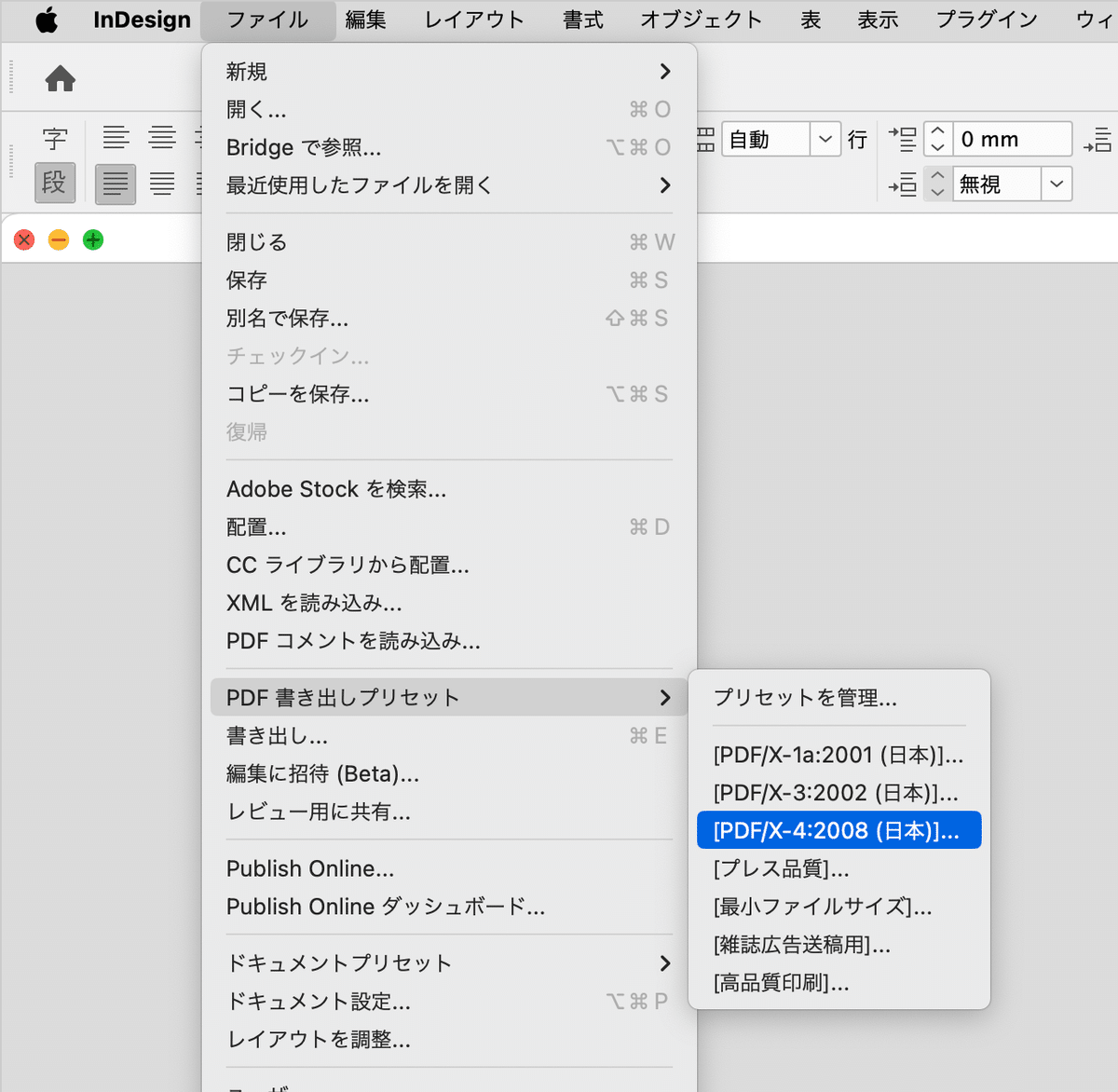This screenshot has height=1092, width=1118.
Task: Open the 無視 dropdown arrow
Action: click(x=1057, y=184)
